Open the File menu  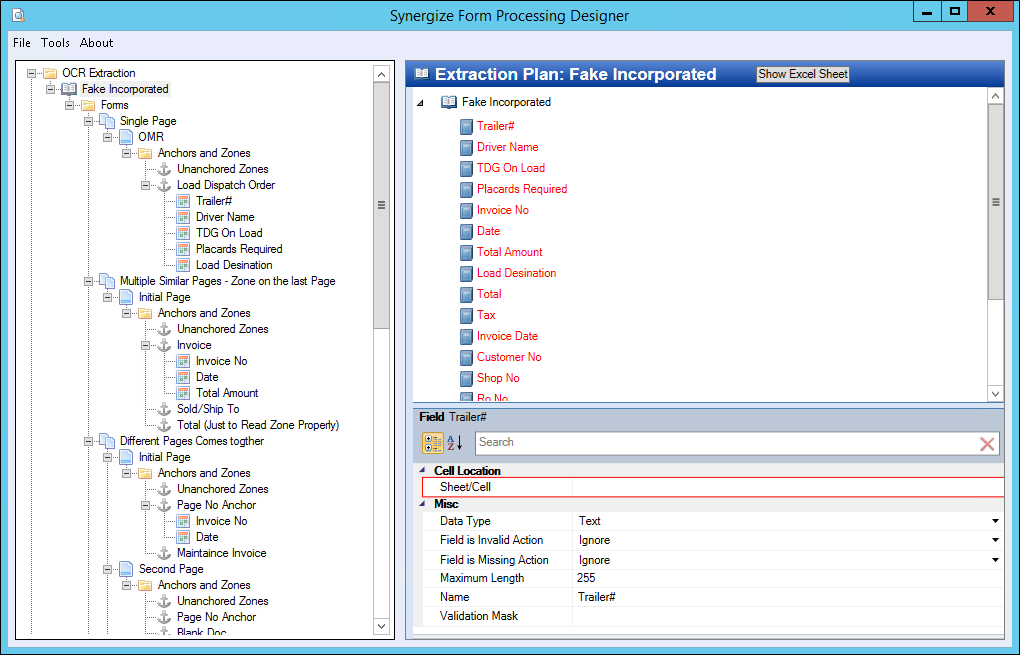[22, 43]
